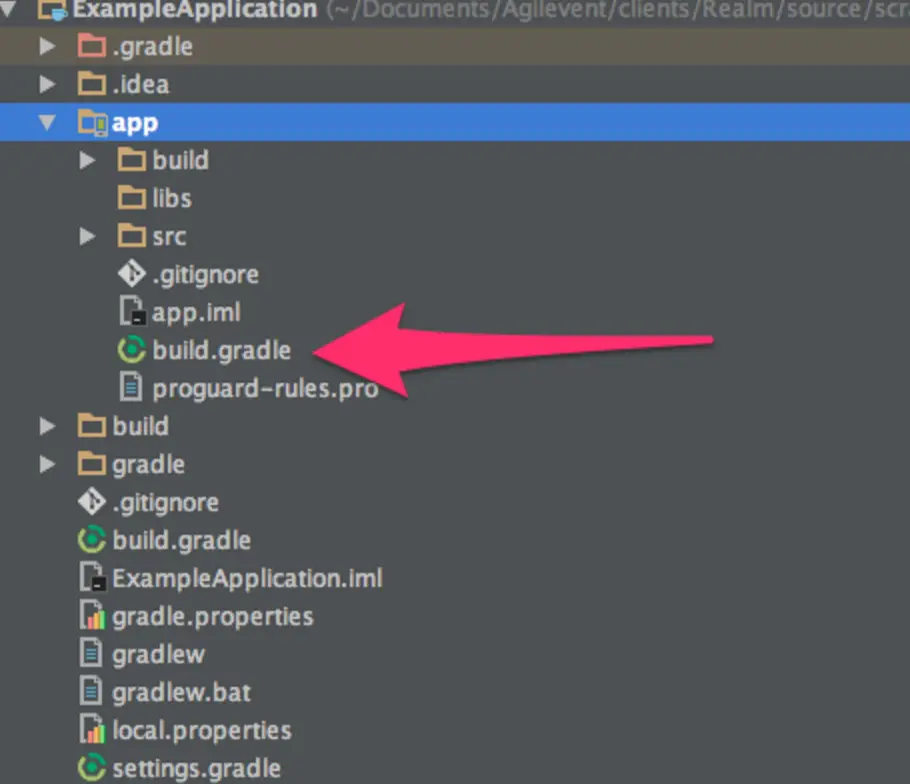The height and width of the screenshot is (784, 910).
Task: Expand the .gradle folder
Action: pyautogui.click(x=46, y=46)
